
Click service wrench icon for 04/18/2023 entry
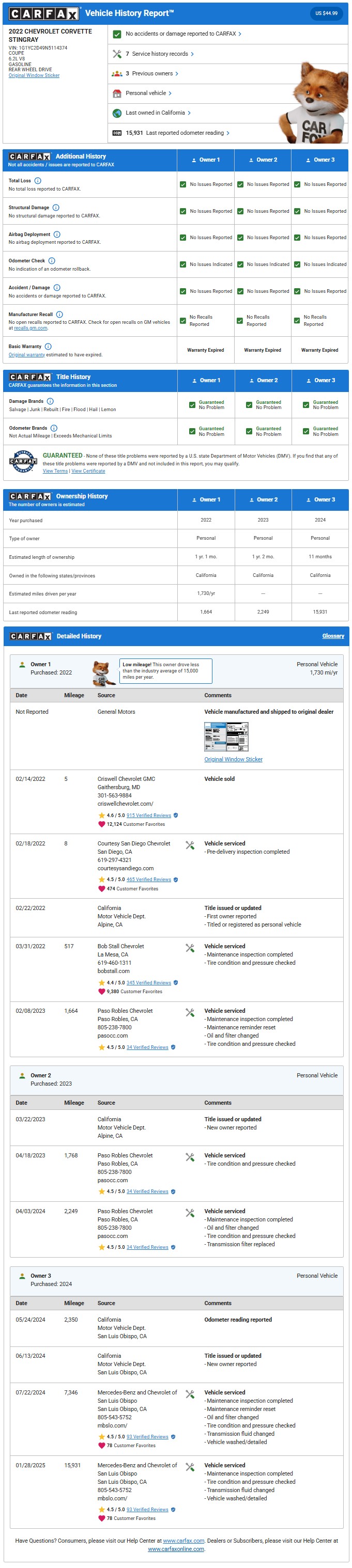tap(190, 1158)
